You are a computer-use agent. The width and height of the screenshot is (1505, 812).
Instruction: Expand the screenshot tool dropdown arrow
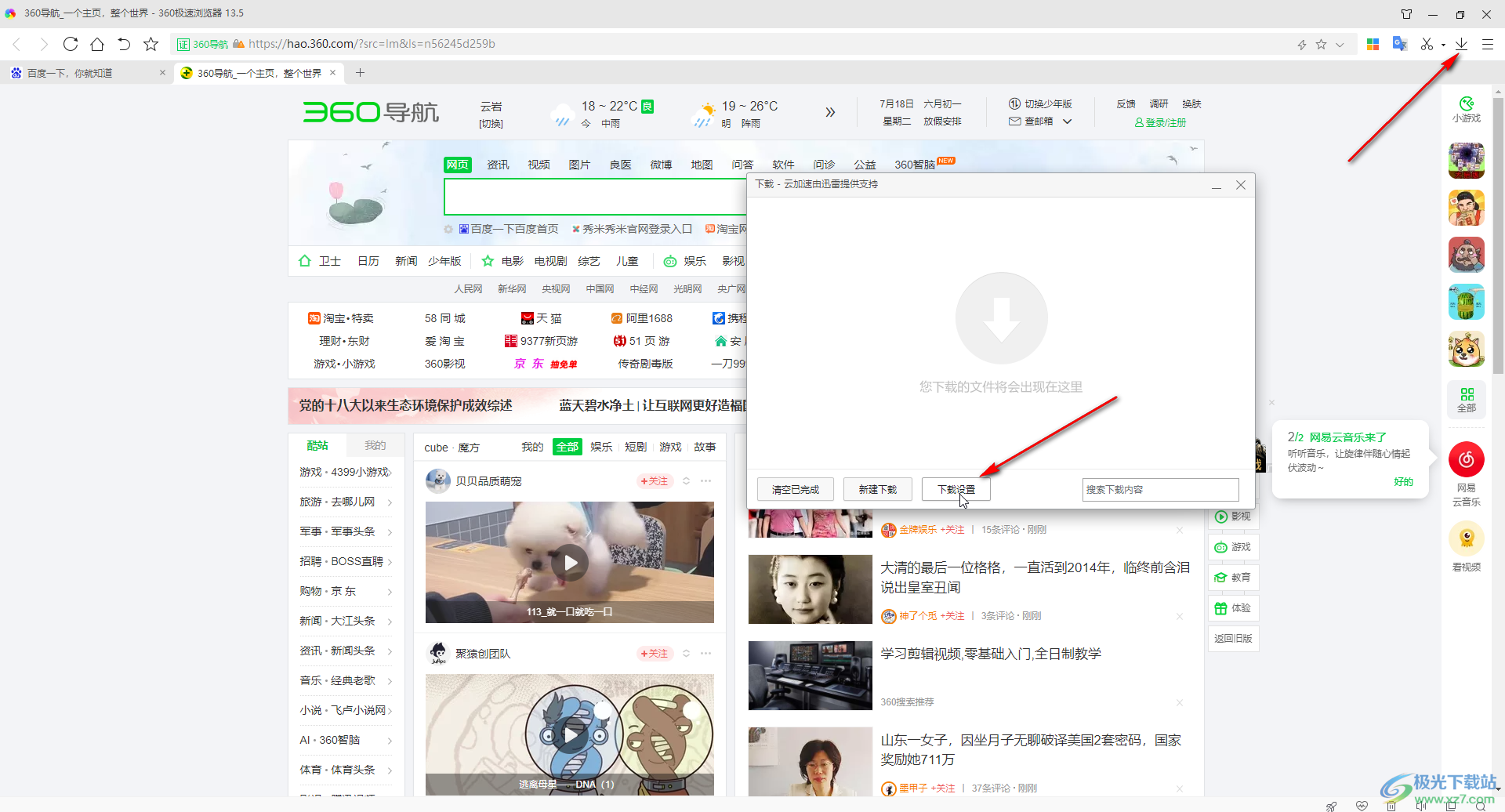[1443, 45]
